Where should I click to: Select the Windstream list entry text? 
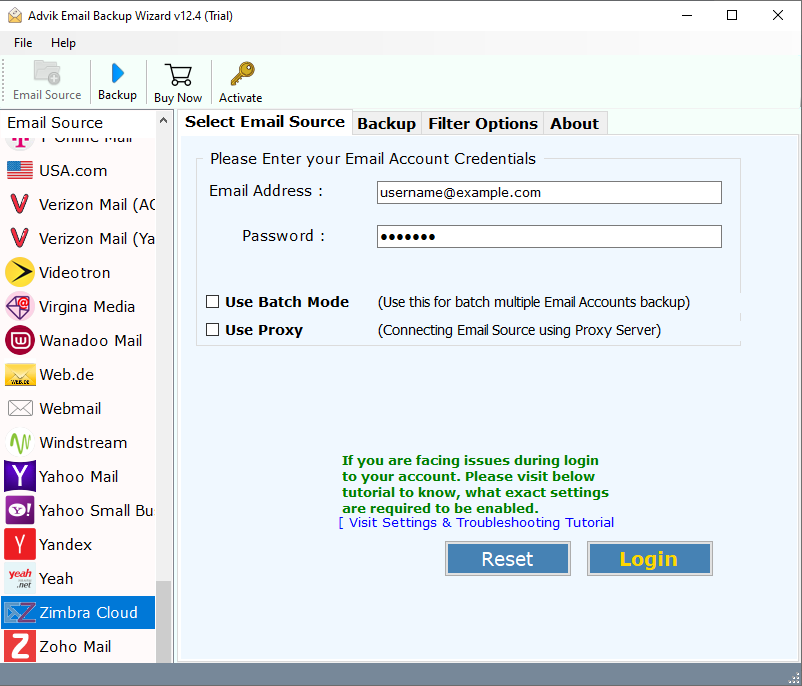(83, 442)
